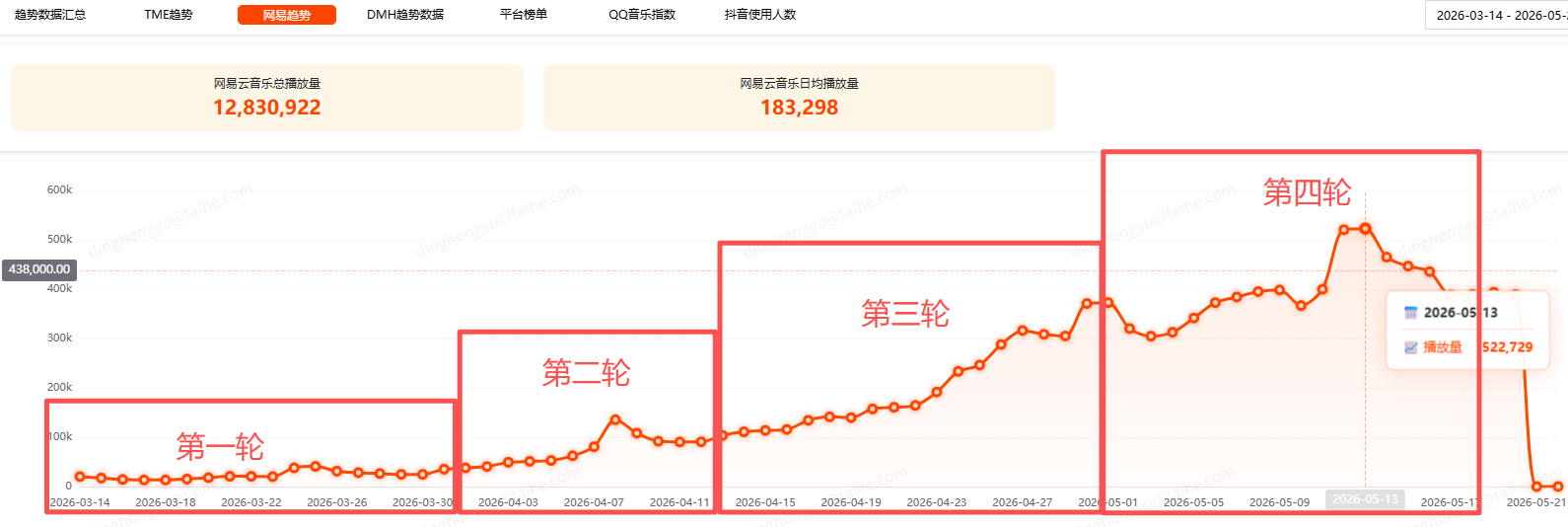Viewport: 1568px width, 527px height.
Task: Click the 438,000.00 axis pointer label
Action: coord(39,269)
